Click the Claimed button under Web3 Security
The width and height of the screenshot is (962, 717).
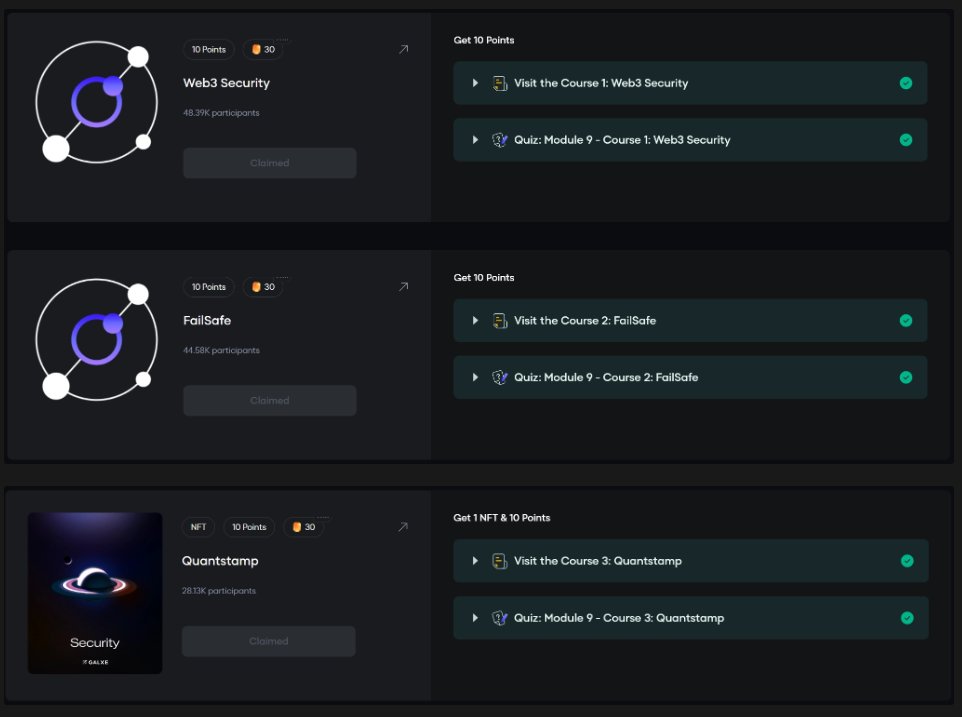point(269,163)
